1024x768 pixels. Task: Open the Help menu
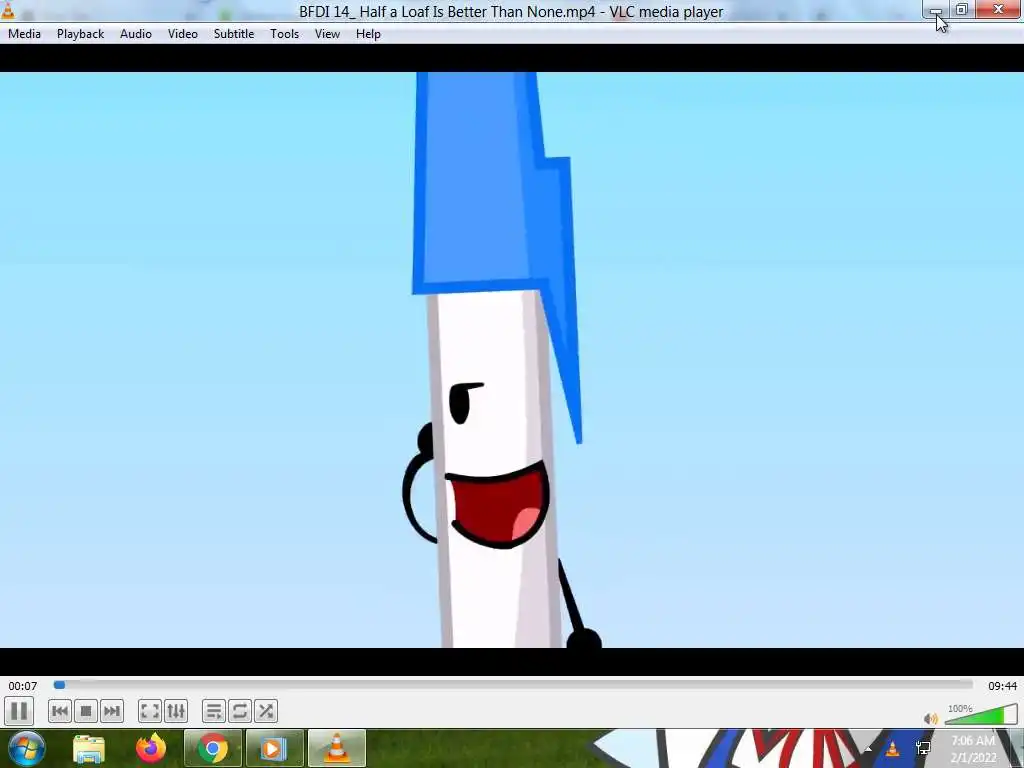coord(368,34)
